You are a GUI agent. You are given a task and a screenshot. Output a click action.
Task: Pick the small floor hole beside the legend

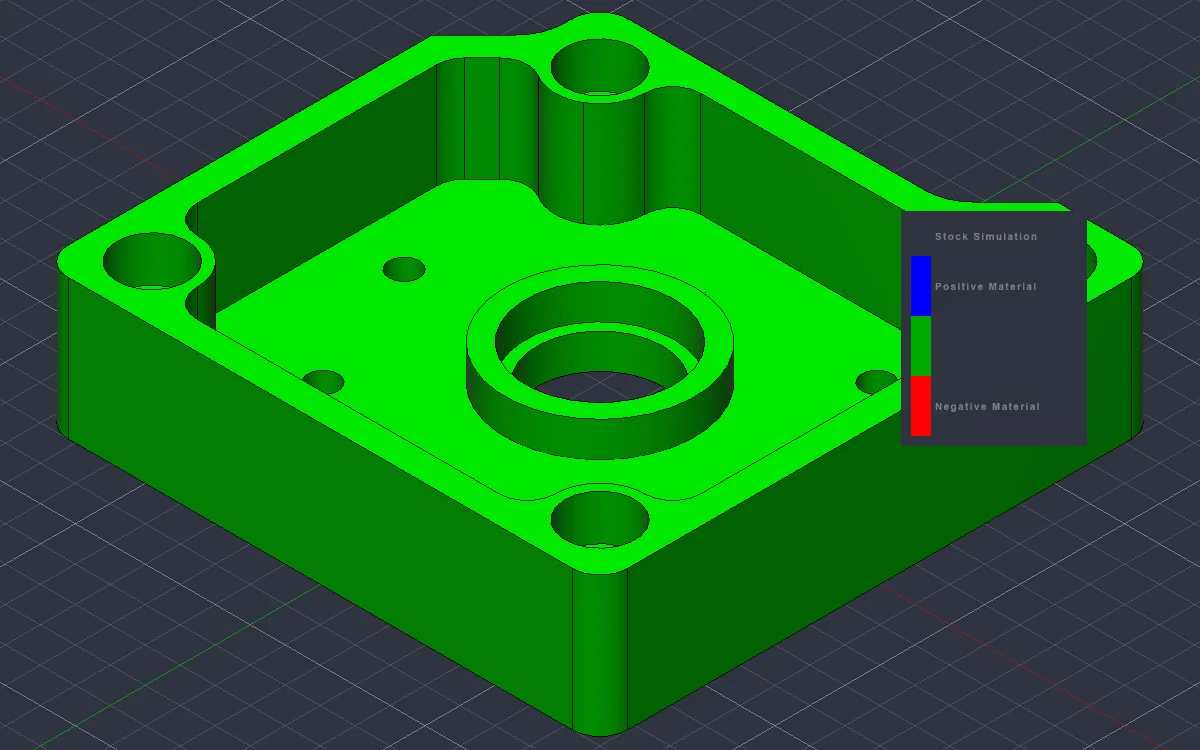pyautogui.click(x=878, y=382)
